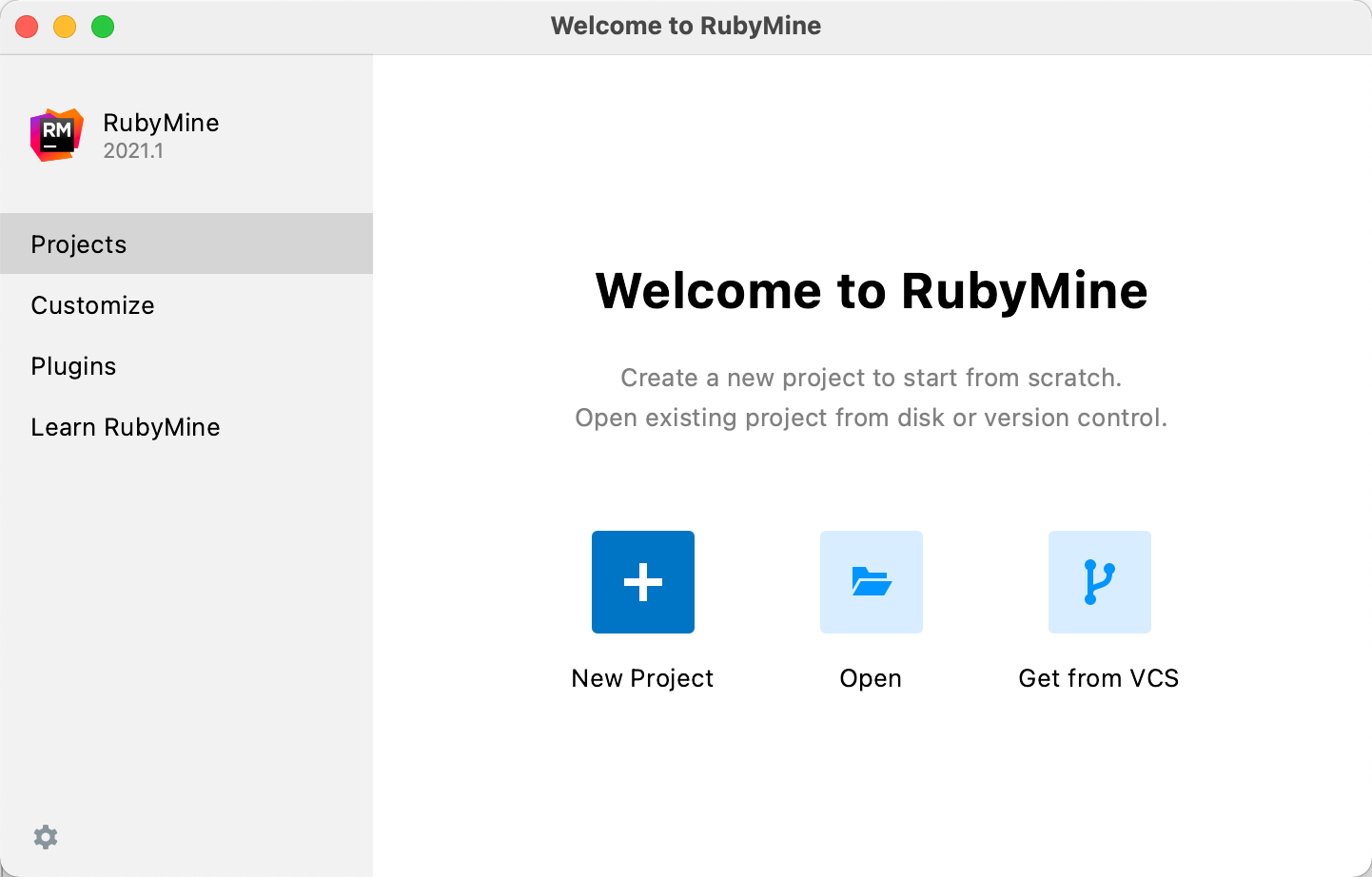Click the Open label text

pos(871,679)
